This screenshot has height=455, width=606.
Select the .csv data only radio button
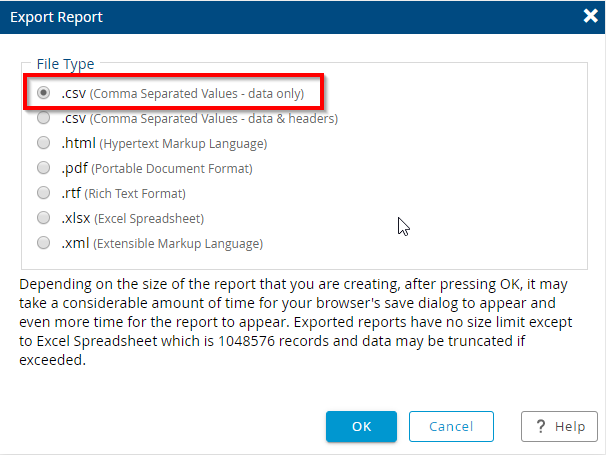[43, 93]
